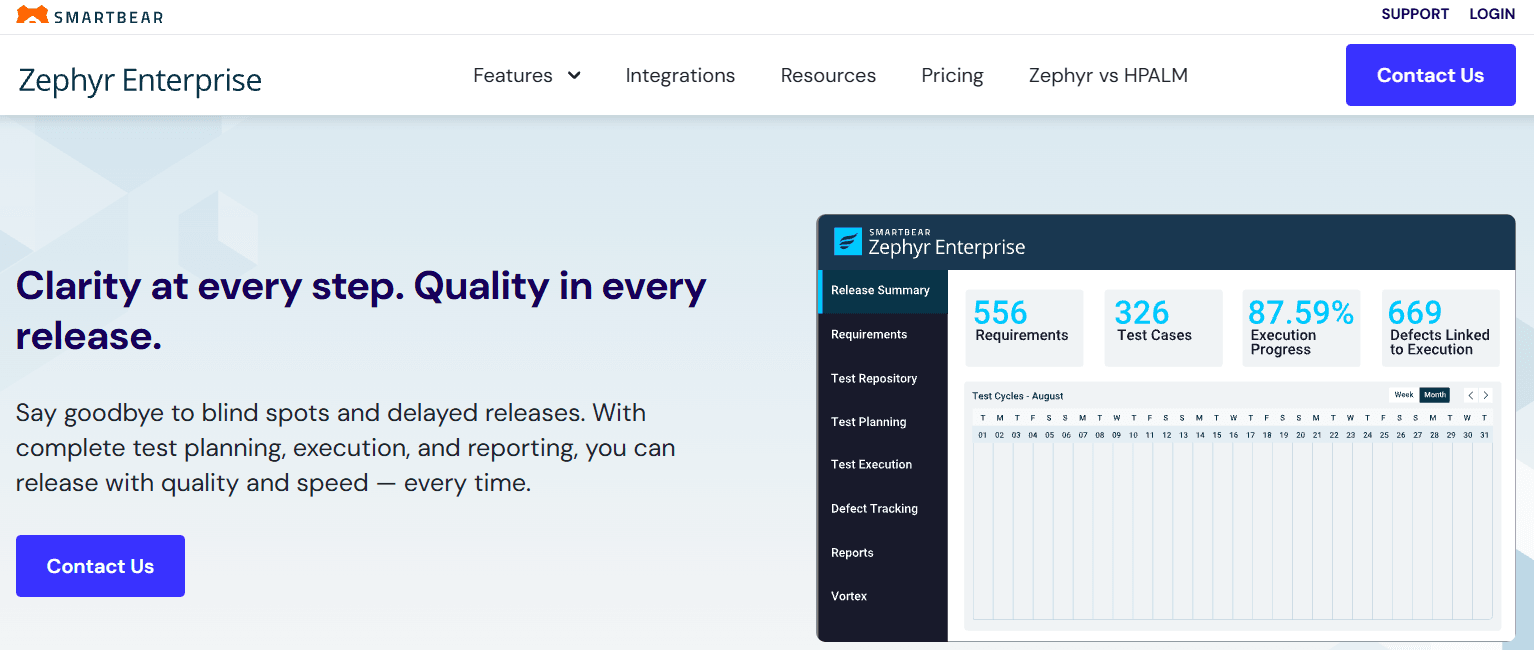Click day 31 in the calendar
1534x650 pixels.
(x=1484, y=435)
